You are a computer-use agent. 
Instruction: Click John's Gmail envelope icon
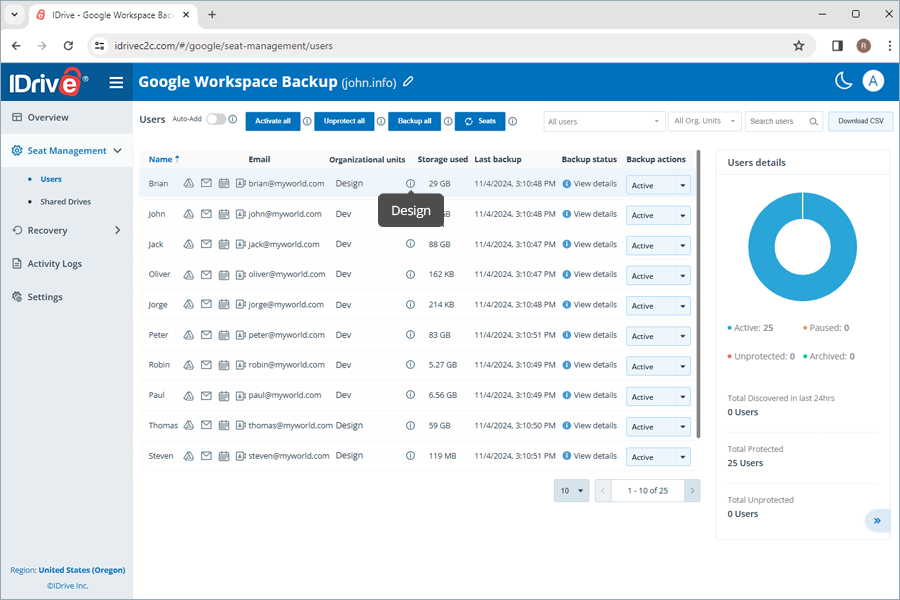(206, 214)
